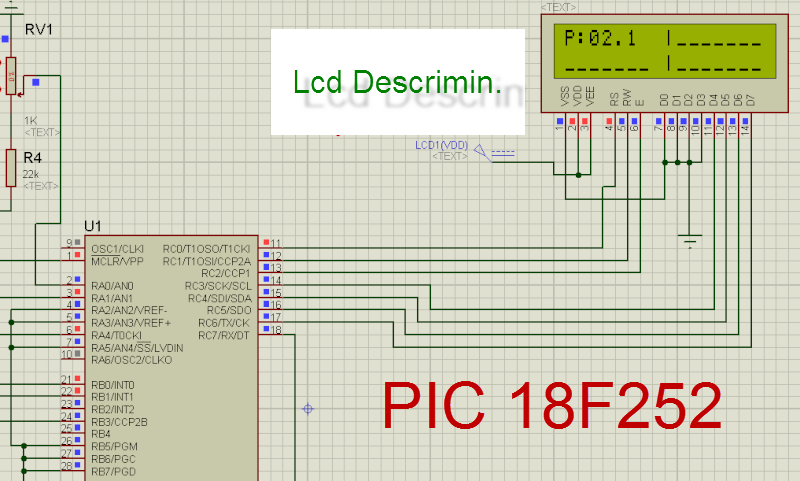The width and height of the screenshot is (800, 481).
Task: Select the green 'Lcd Descrimin.' text label
Action: pos(397,82)
